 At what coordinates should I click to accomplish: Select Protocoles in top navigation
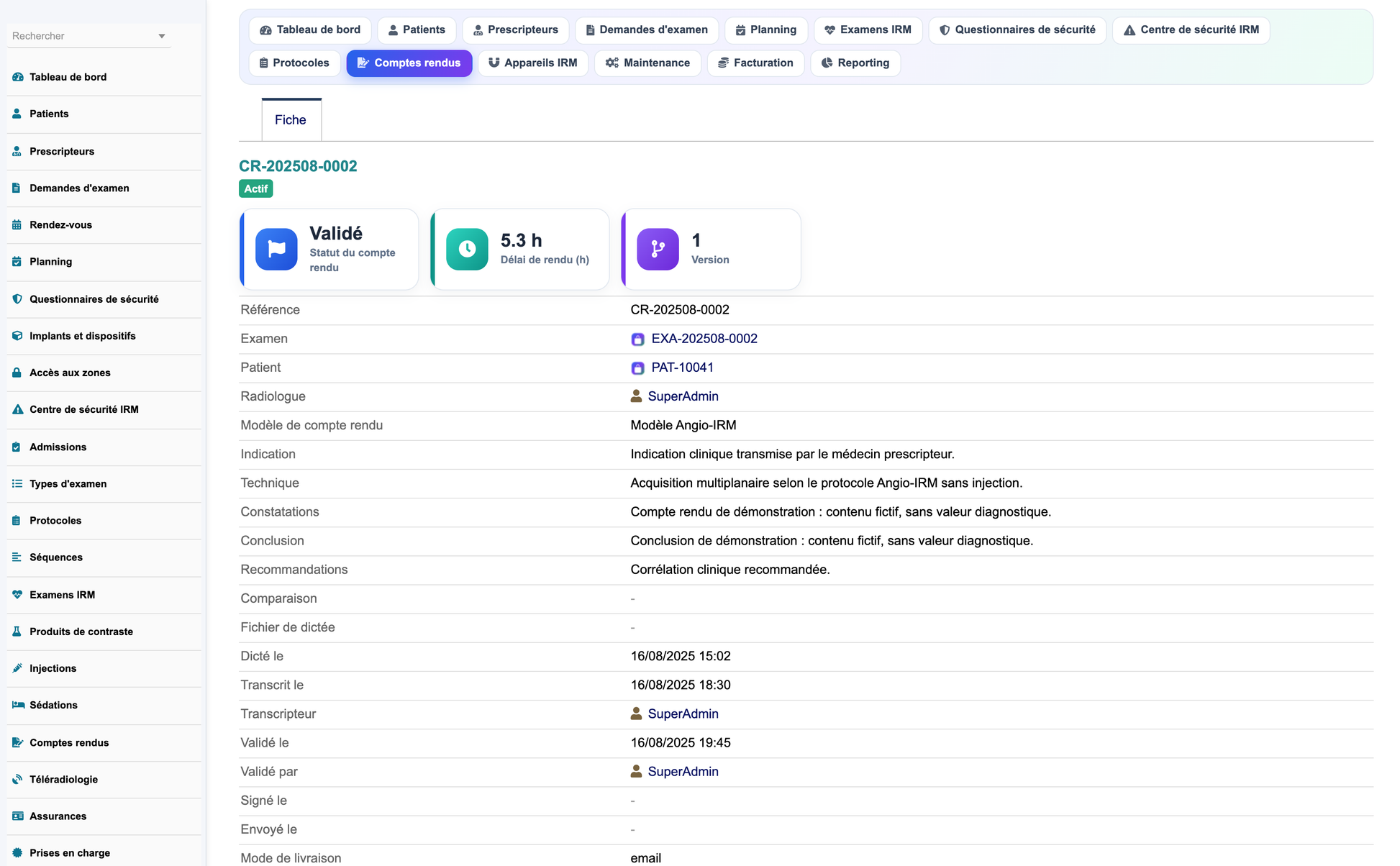[294, 63]
